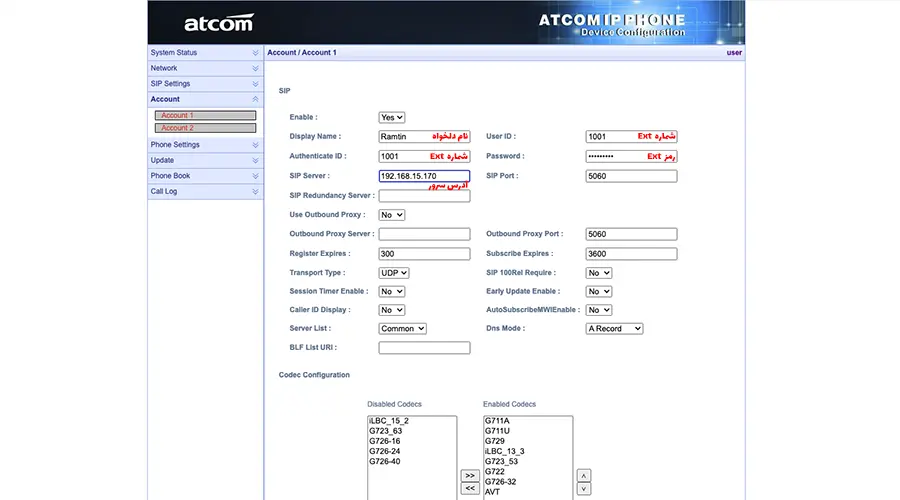Open the Use Outbound Proxy dropdown
Image resolution: width=900 pixels, height=500 pixels.
tap(391, 215)
